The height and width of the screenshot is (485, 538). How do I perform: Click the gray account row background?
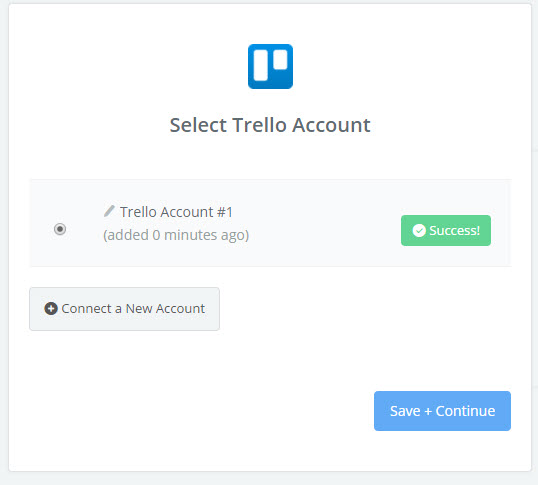[x=270, y=223]
